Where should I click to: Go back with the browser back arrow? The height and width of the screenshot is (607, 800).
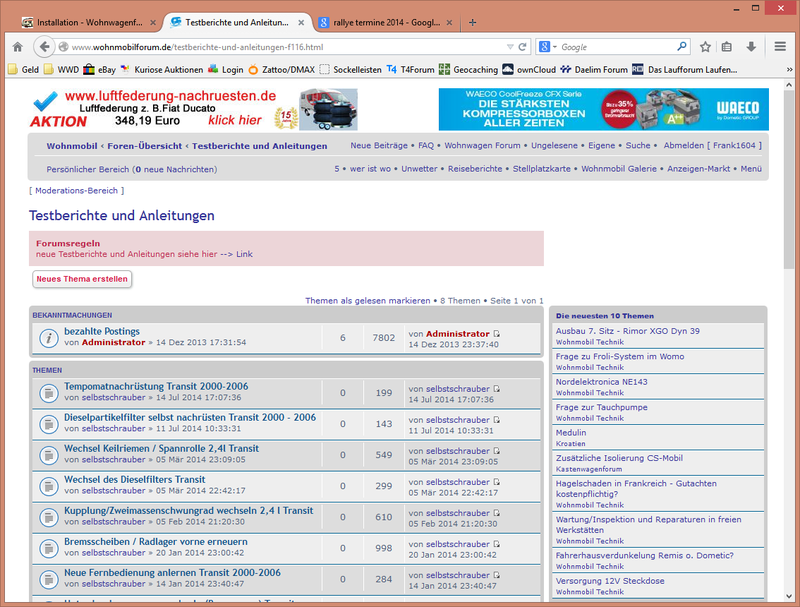(44, 47)
